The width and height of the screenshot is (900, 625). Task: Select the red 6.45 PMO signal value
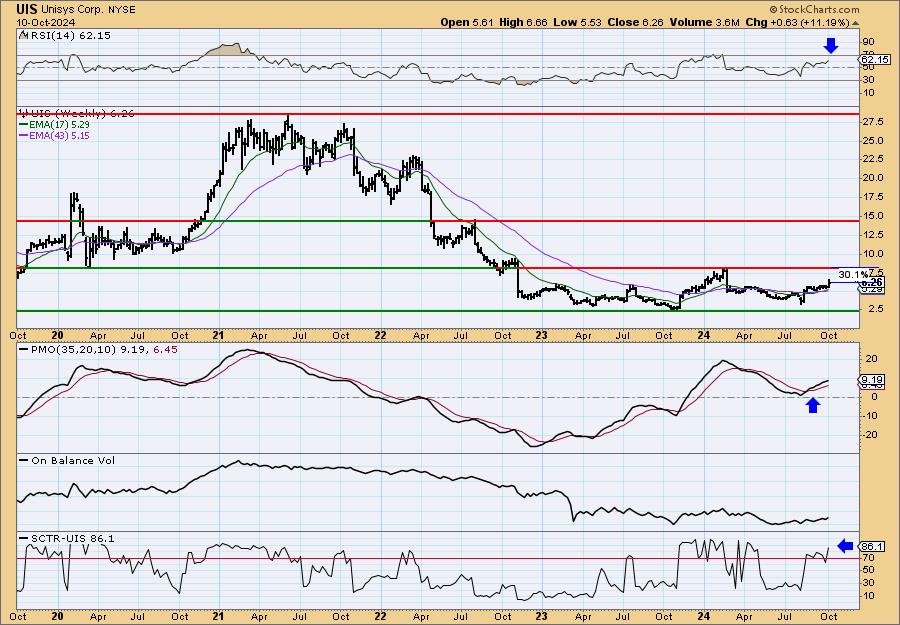click(x=165, y=349)
